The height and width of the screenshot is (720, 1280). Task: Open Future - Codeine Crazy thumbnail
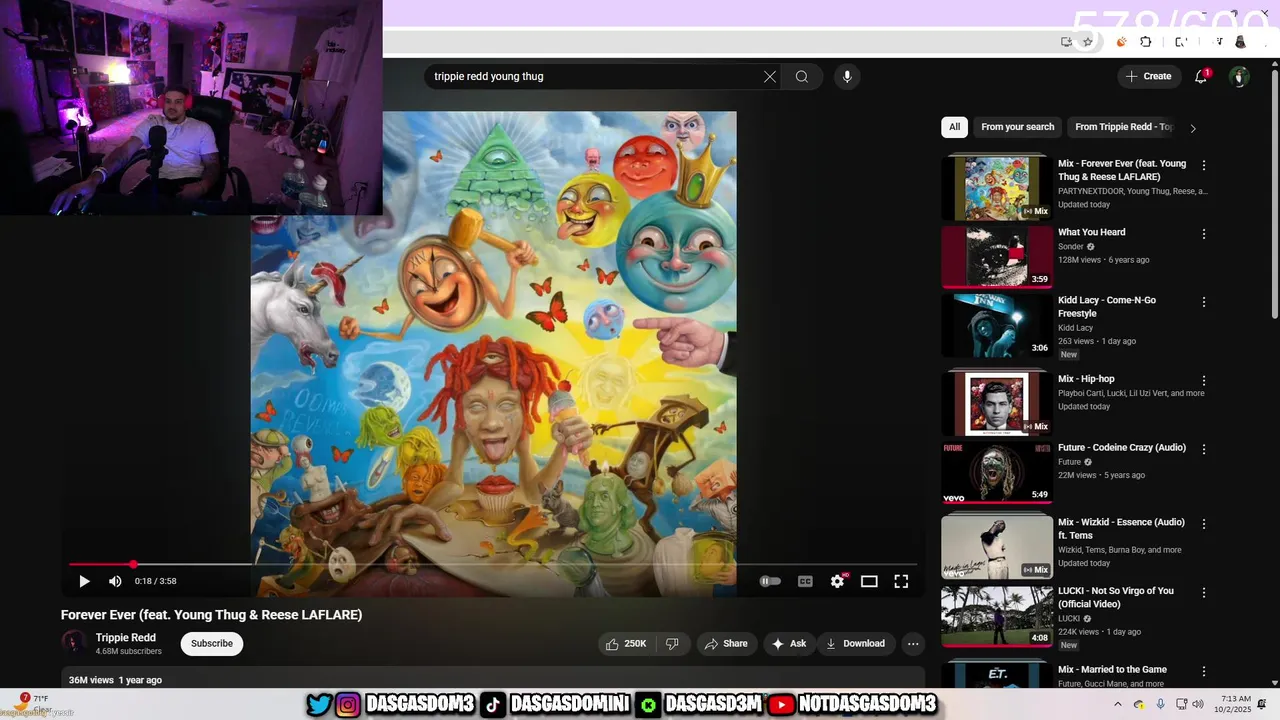[x=997, y=472]
